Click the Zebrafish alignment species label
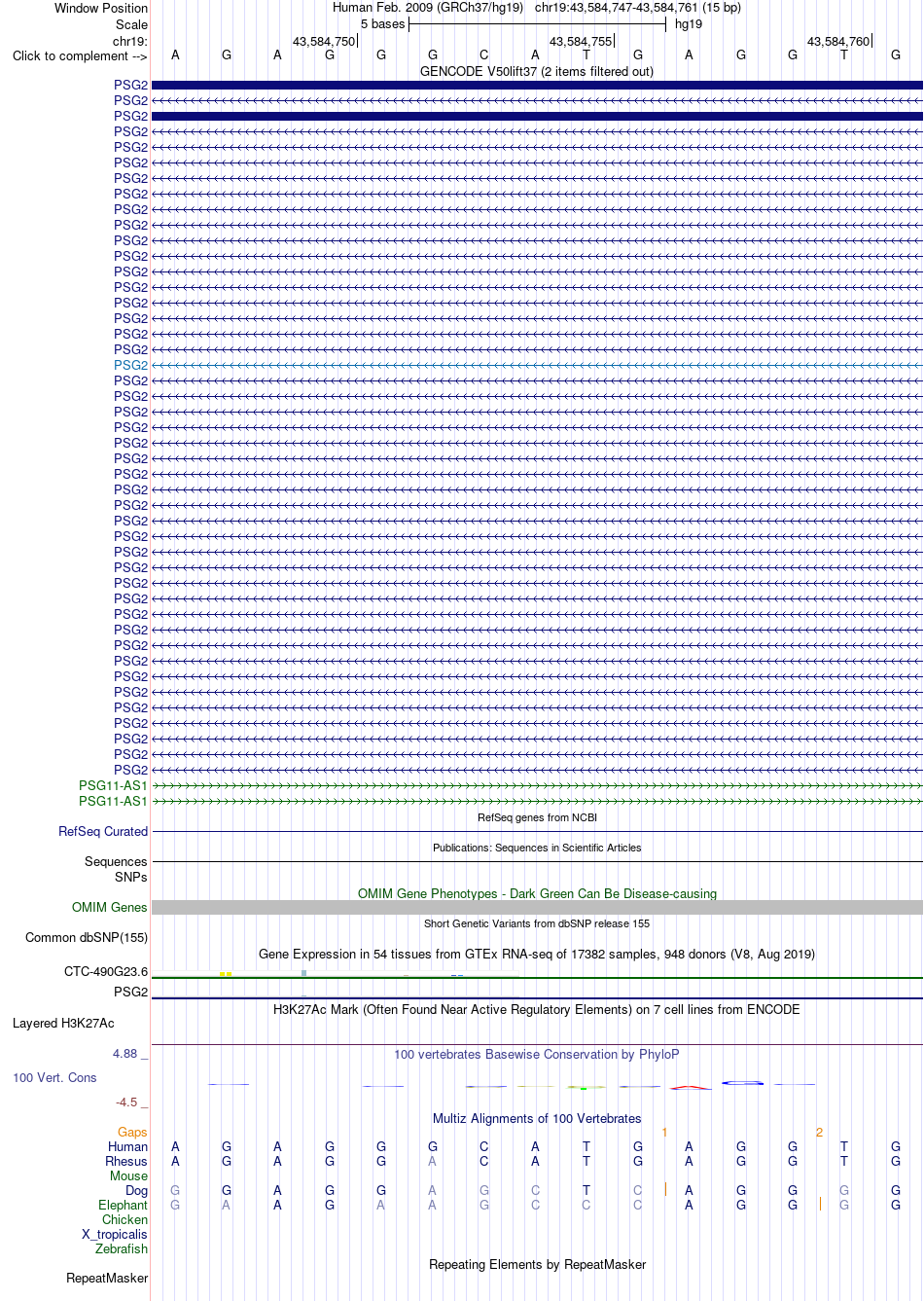Screen dimensions: 924x1301 tap(122, 1248)
